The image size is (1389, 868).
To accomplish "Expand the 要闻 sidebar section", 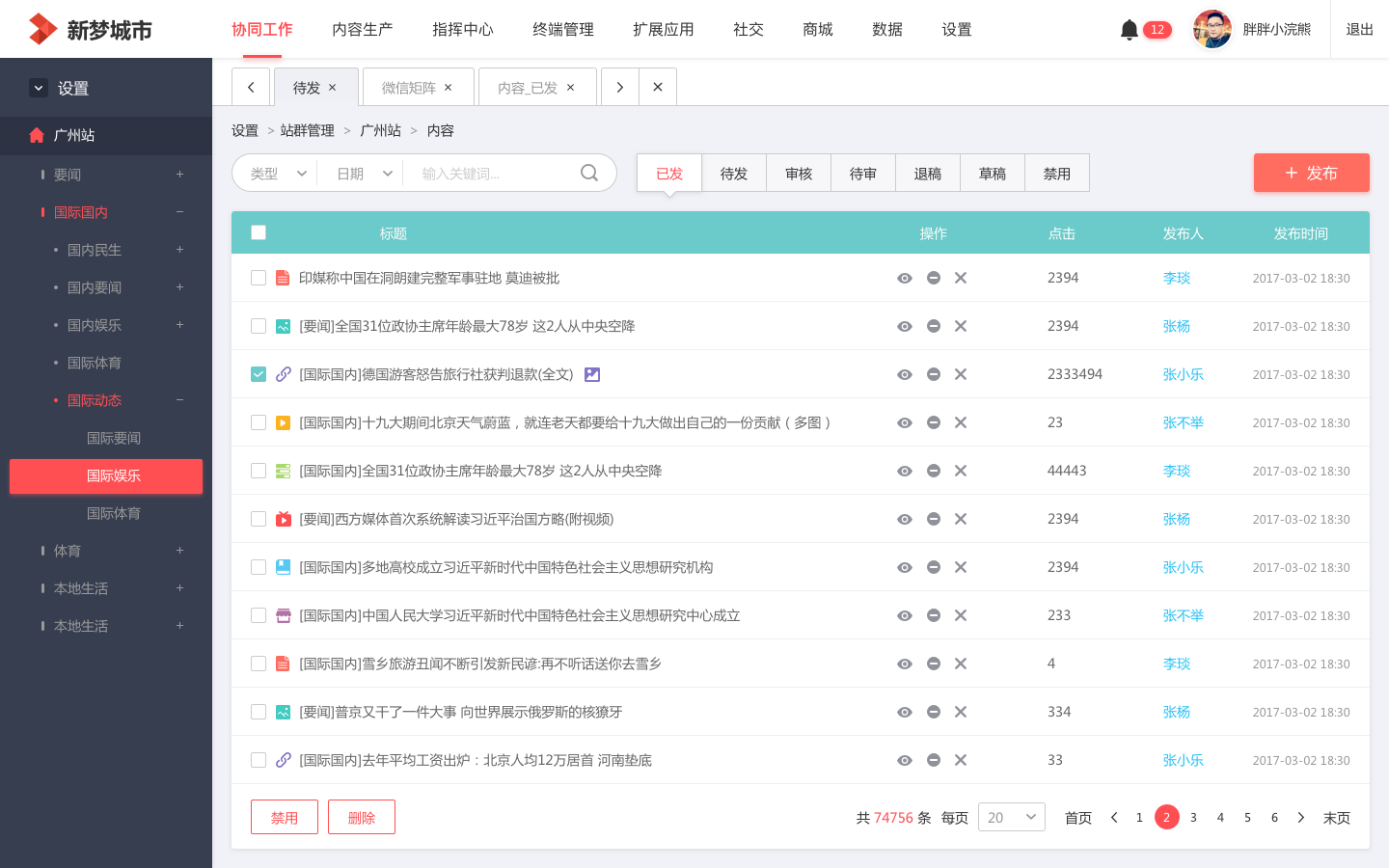I will (x=179, y=175).
